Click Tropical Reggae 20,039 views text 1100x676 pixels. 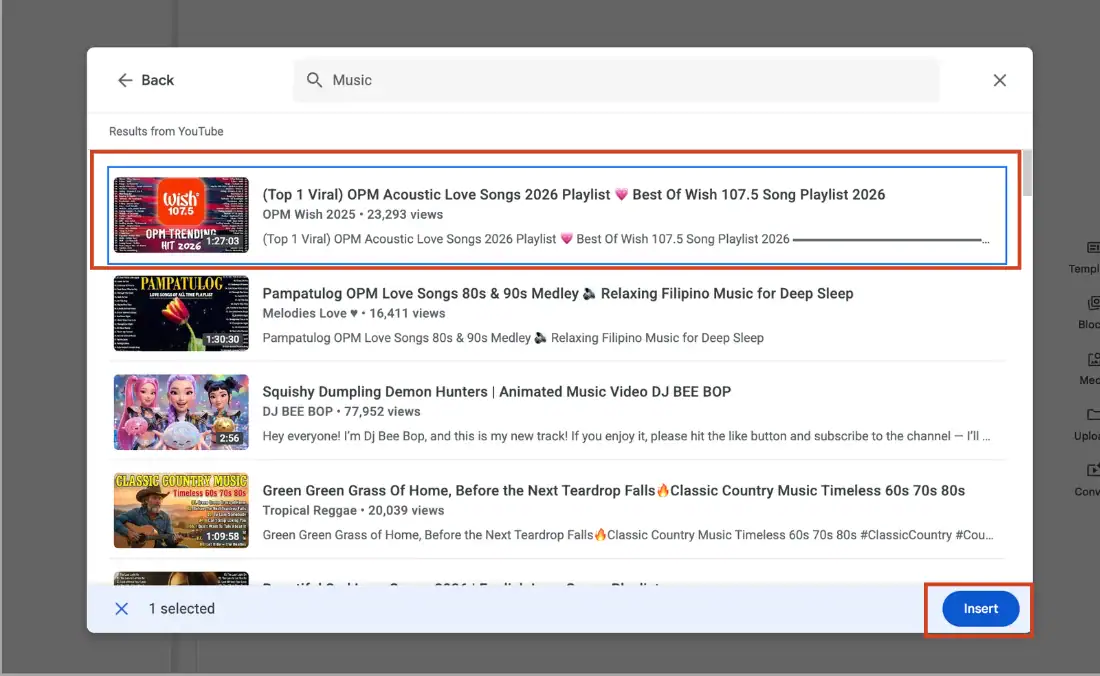pos(353,511)
